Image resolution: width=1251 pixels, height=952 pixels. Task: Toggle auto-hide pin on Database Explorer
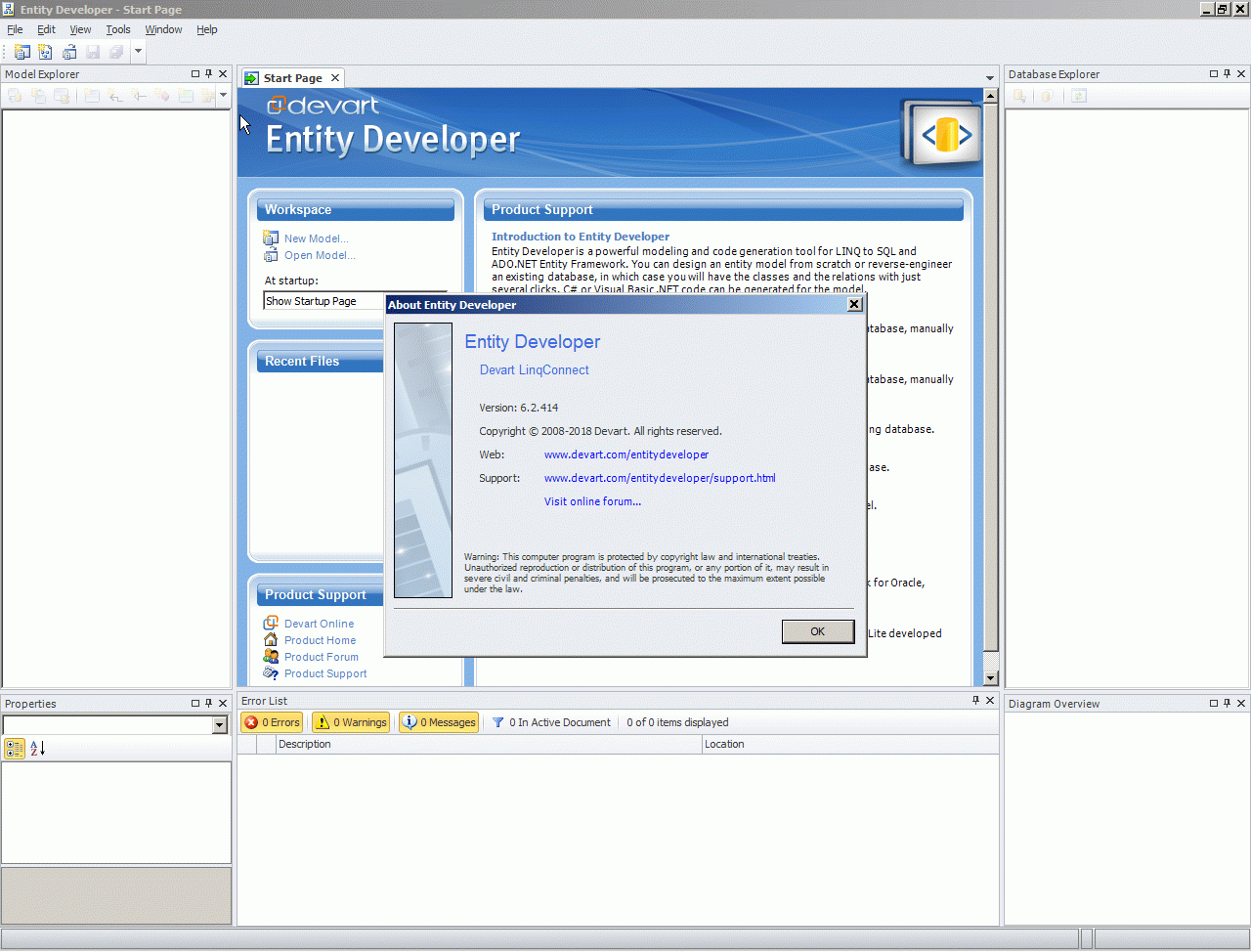tap(1228, 74)
